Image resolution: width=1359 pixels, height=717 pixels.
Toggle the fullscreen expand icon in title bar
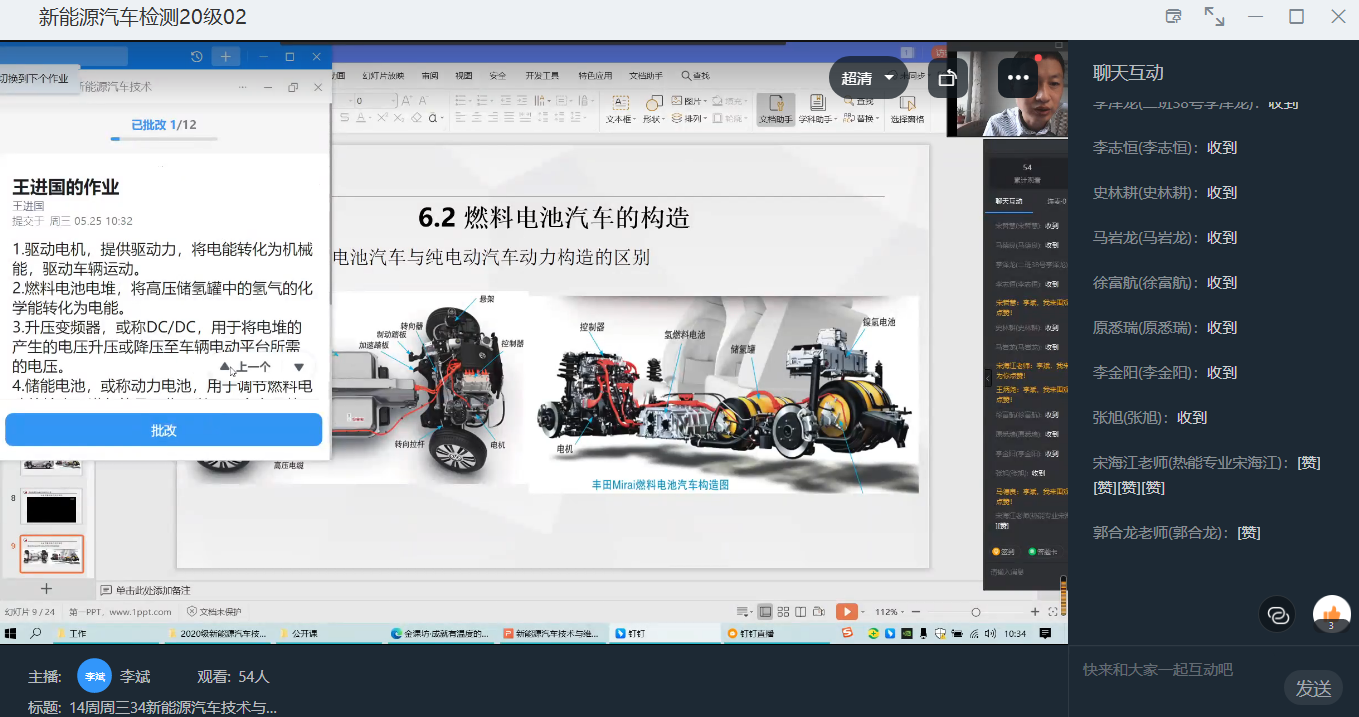pyautogui.click(x=1214, y=16)
